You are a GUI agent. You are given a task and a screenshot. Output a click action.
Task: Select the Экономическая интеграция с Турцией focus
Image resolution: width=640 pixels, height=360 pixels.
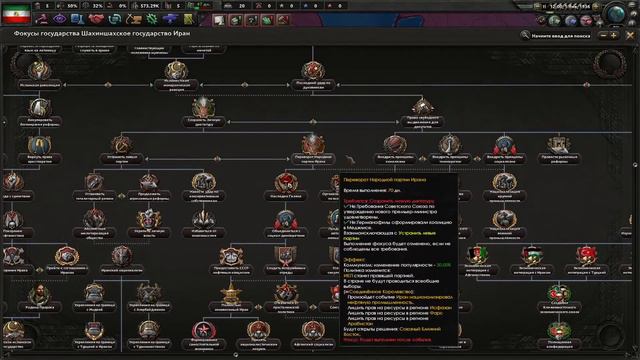587,260
